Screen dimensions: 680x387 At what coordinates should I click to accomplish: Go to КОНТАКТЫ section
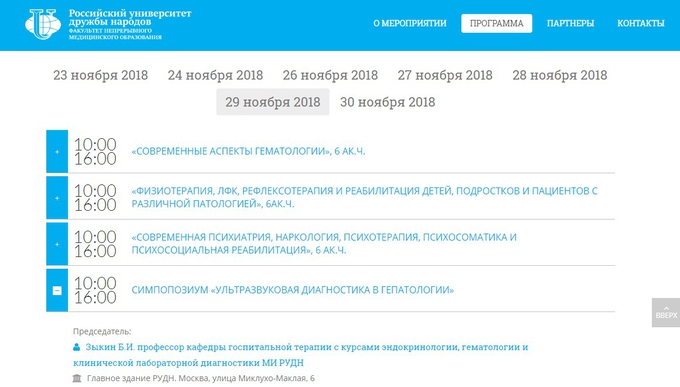[x=641, y=23]
